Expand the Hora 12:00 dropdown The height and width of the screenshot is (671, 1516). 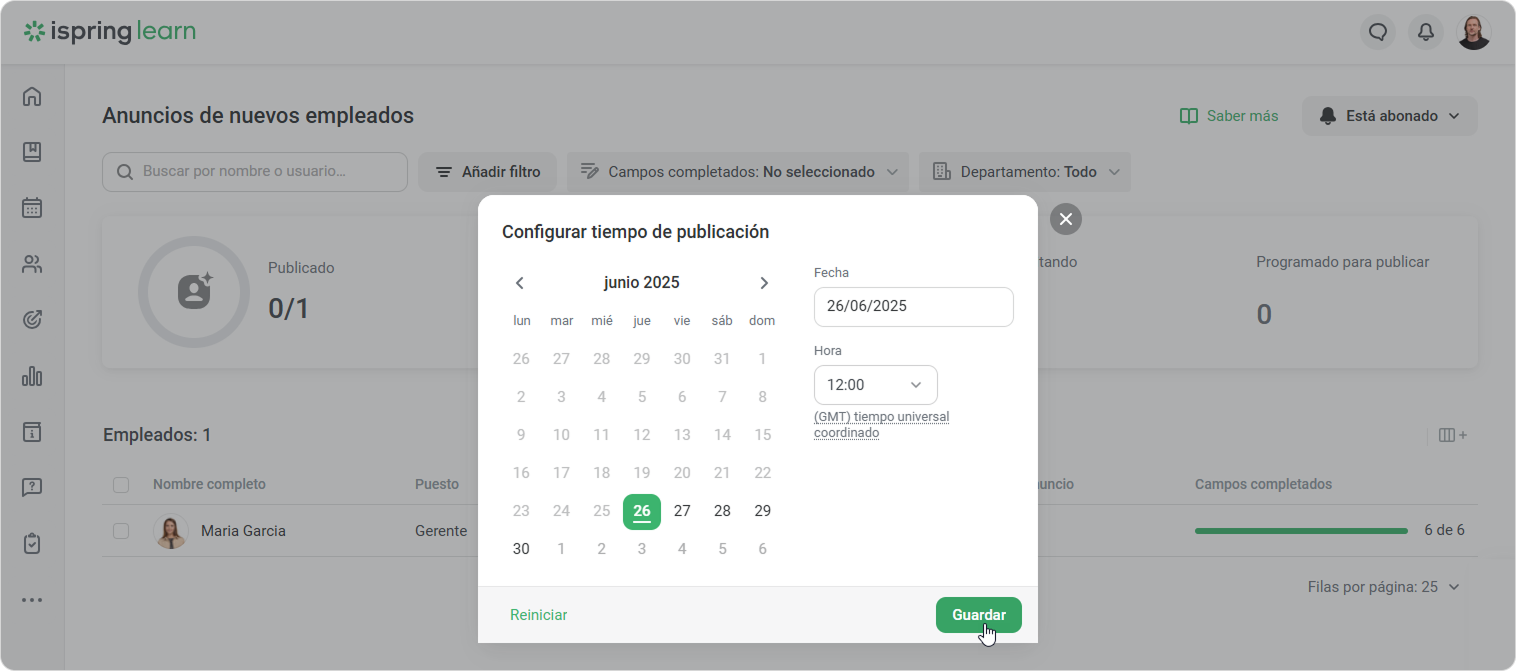tap(875, 385)
